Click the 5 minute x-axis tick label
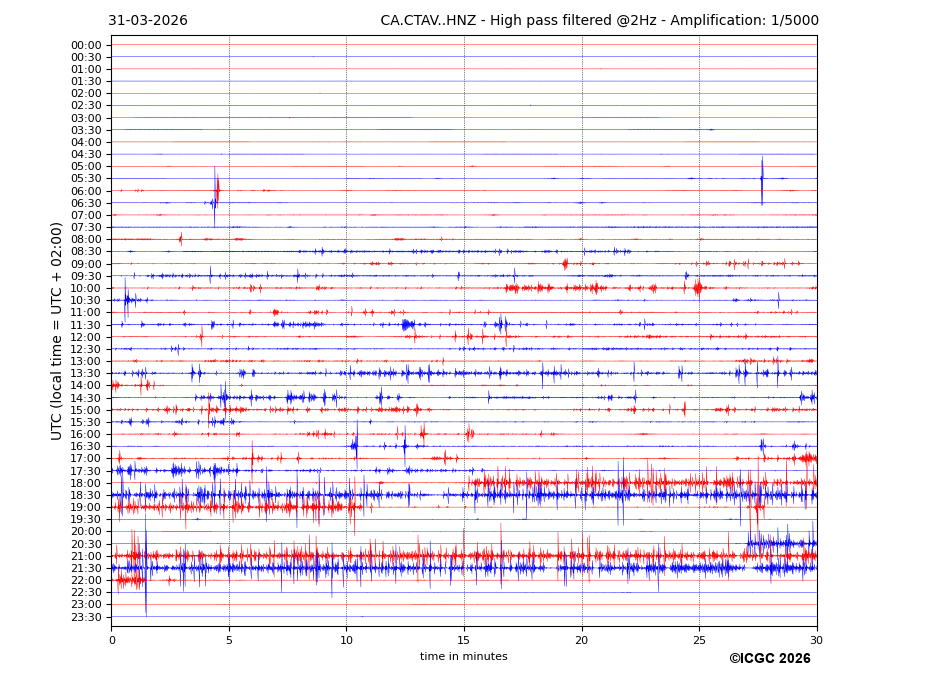Image resolution: width=927 pixels, height=696 pixels. pos(229,640)
